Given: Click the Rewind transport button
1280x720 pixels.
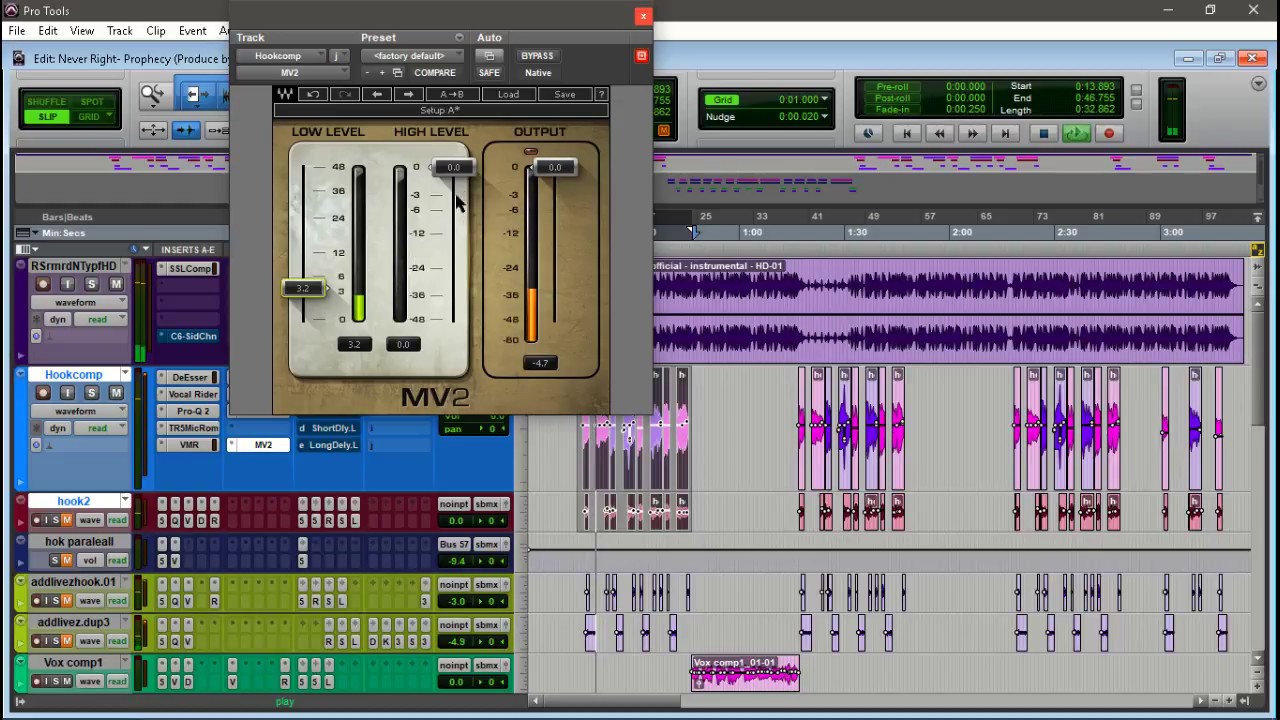Looking at the screenshot, I should tap(939, 133).
